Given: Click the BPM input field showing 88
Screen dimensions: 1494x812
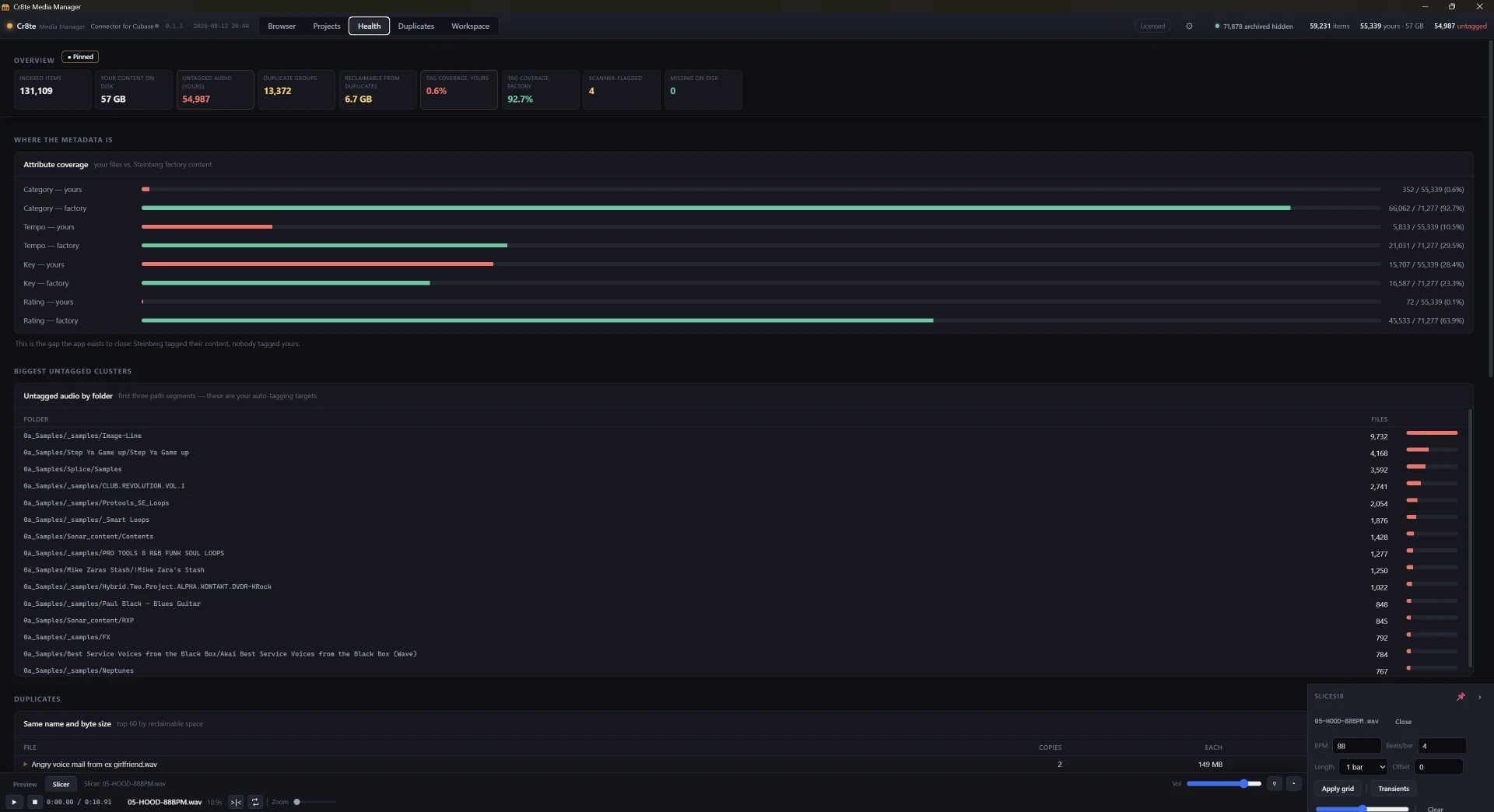Looking at the screenshot, I should (x=1357, y=746).
